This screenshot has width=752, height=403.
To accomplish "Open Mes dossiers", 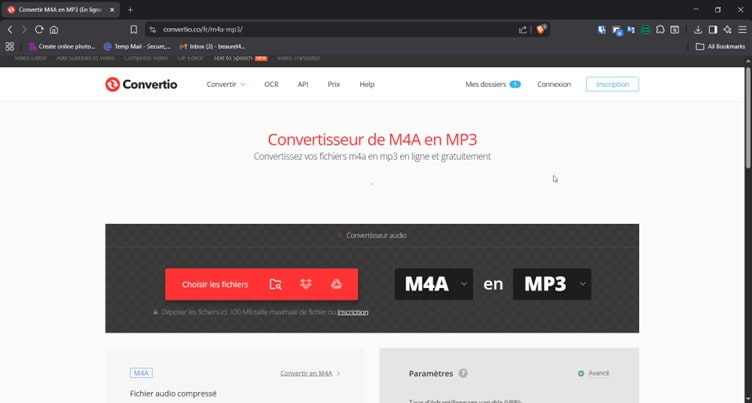I will pos(493,84).
